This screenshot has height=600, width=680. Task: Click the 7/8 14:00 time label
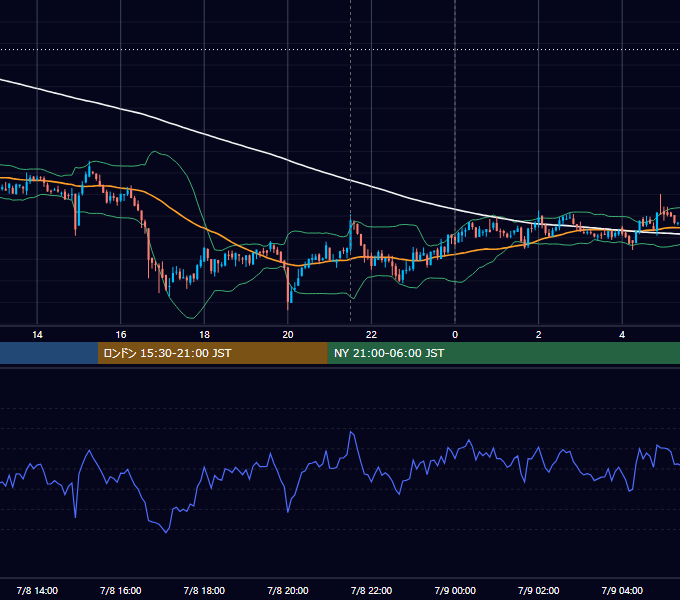coord(37,590)
